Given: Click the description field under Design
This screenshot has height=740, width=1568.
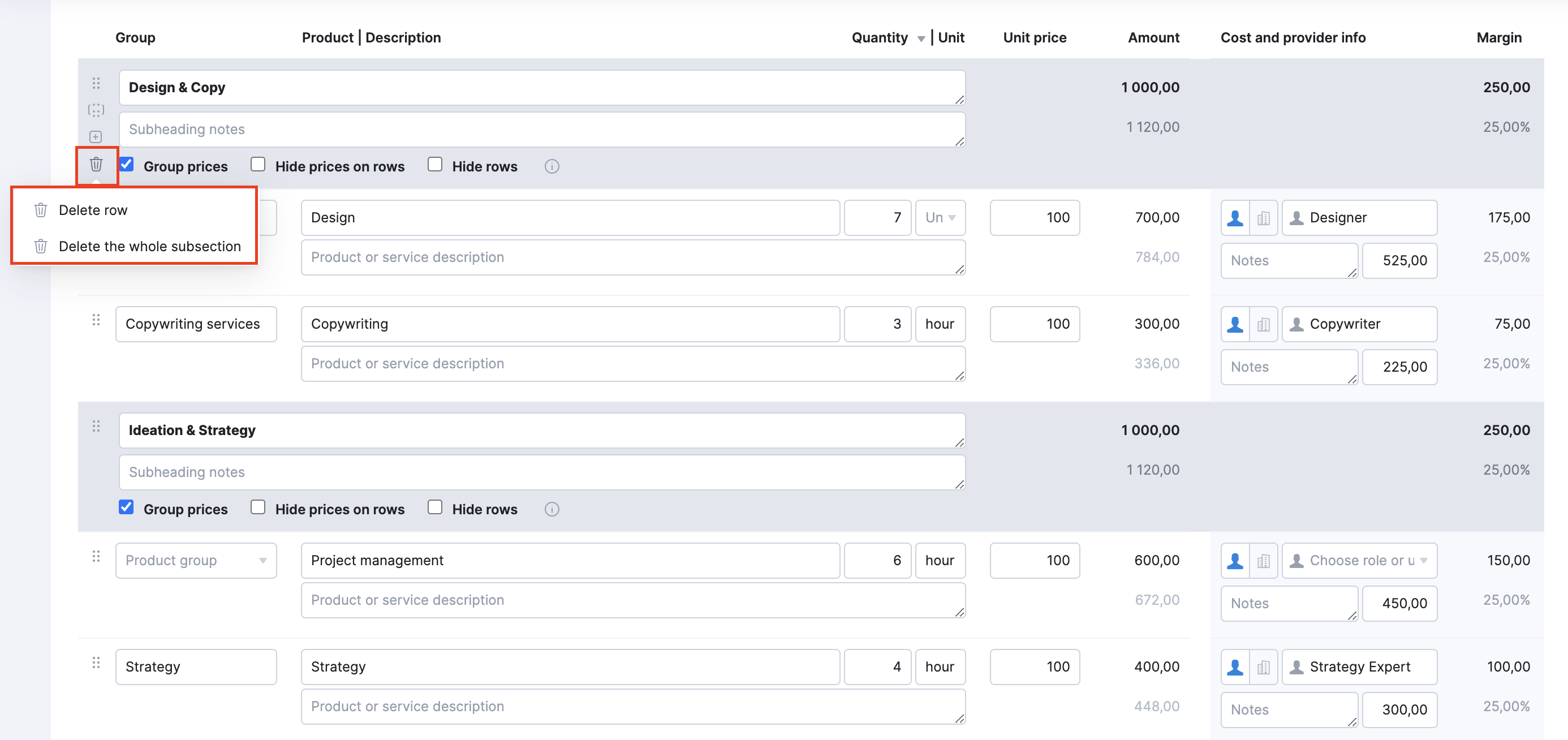Looking at the screenshot, I should point(633,257).
